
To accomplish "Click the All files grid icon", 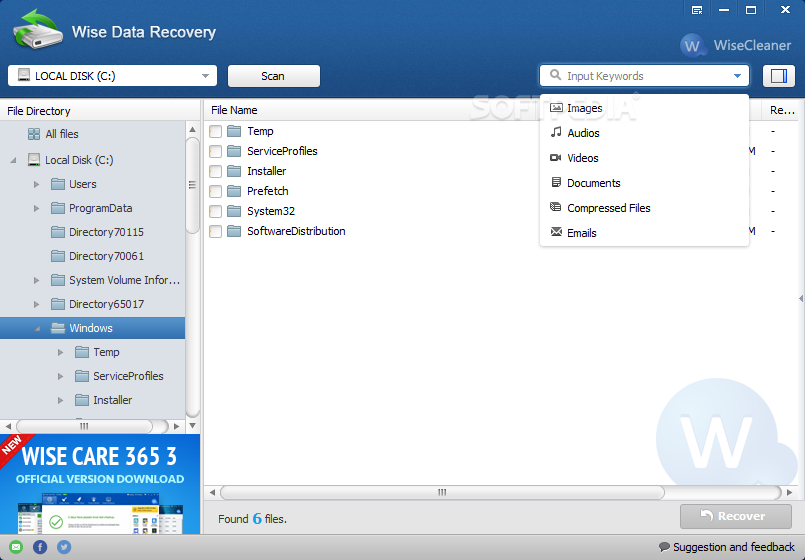I will click(34, 134).
